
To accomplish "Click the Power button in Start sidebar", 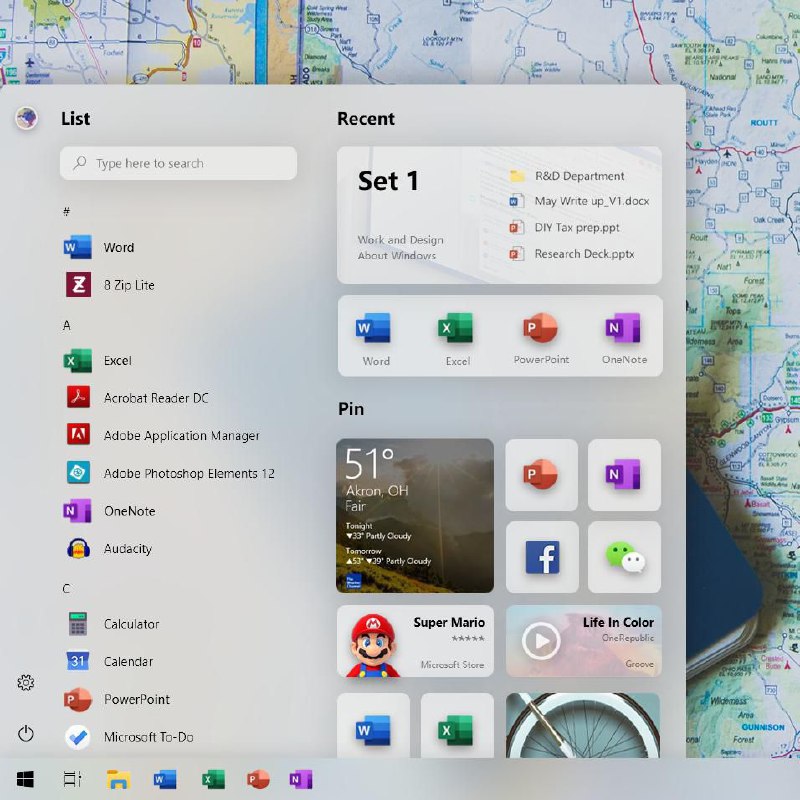I will 26,734.
